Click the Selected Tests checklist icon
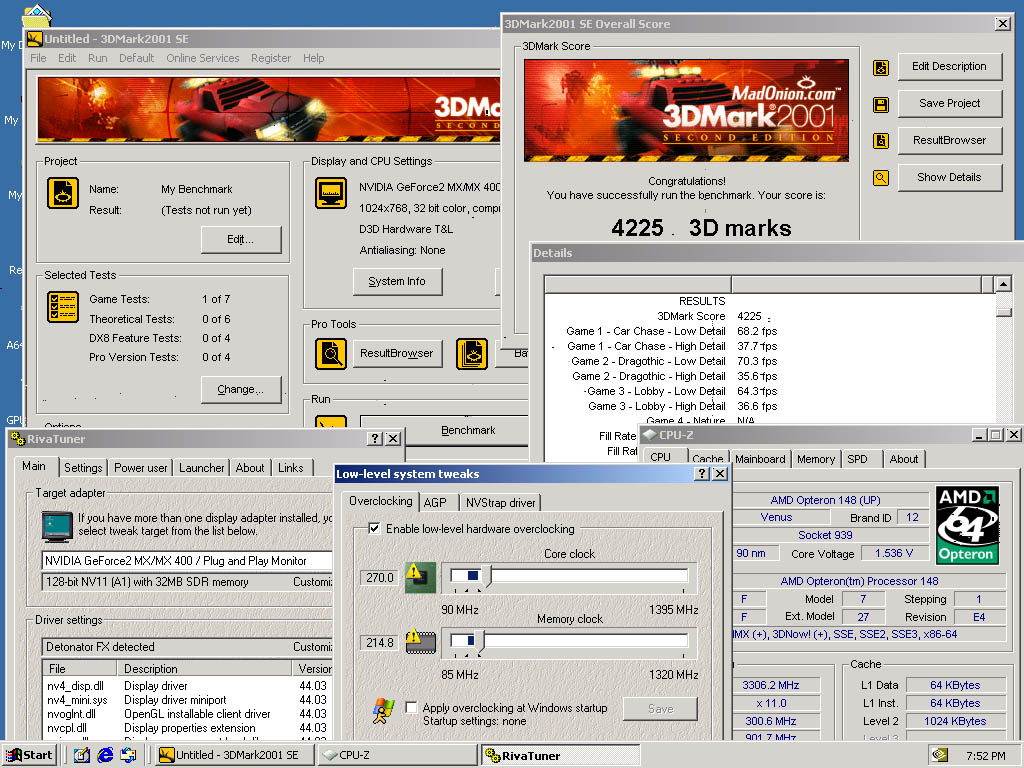Image resolution: width=1024 pixels, height=768 pixels. tap(63, 308)
